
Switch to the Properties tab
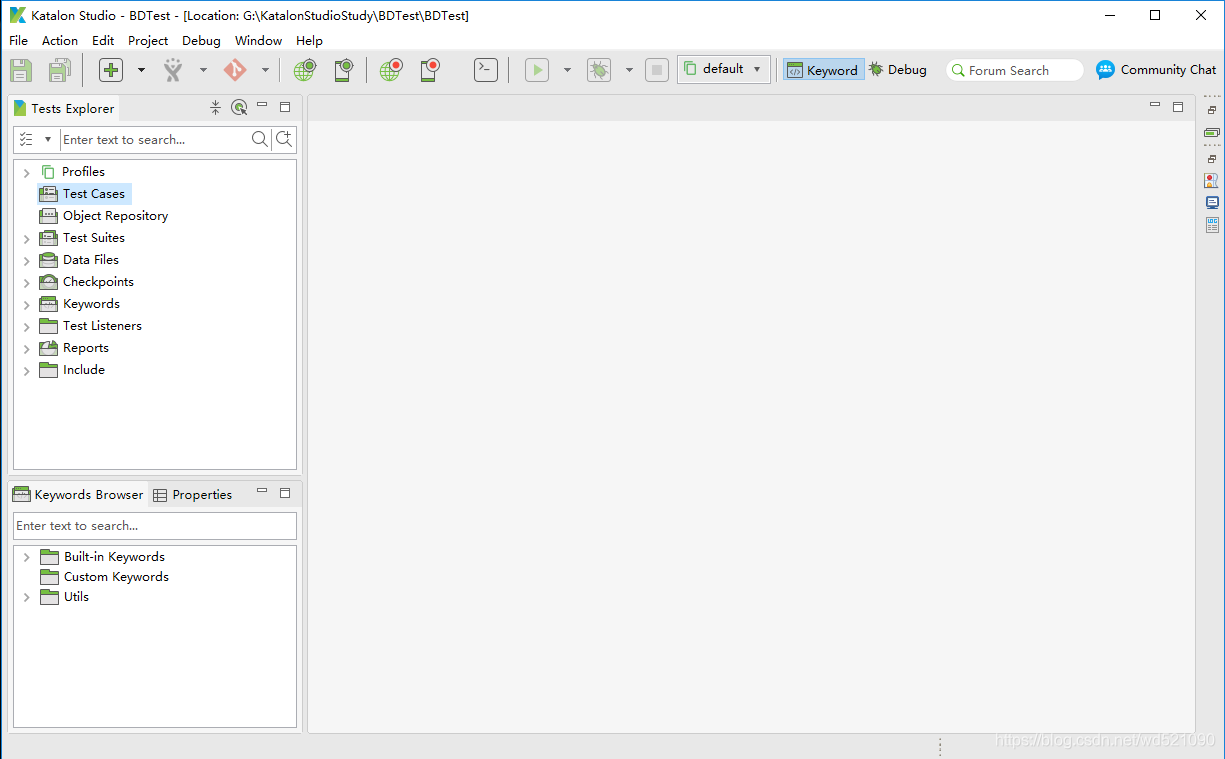pos(192,495)
